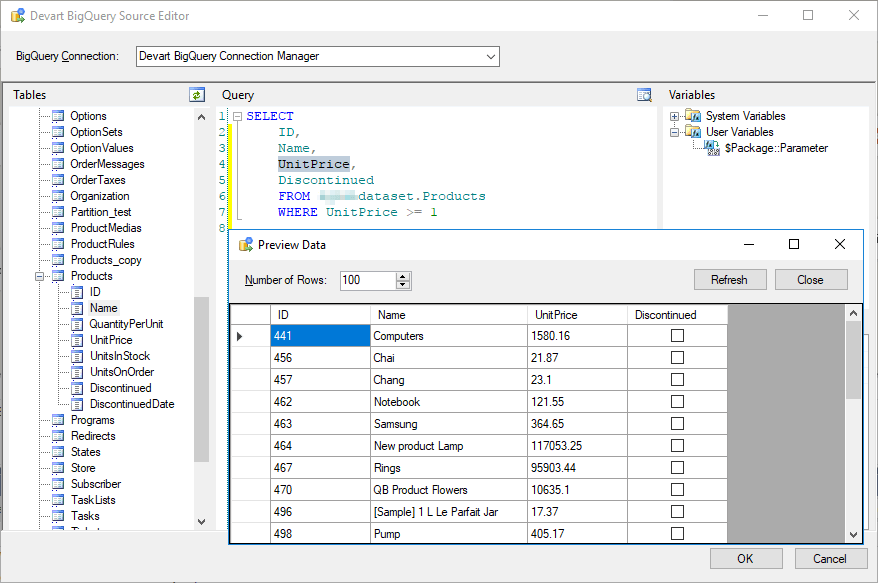Click the UnitPrice column icon under Products
Viewport: 878px width, 583px height.
[x=77, y=339]
